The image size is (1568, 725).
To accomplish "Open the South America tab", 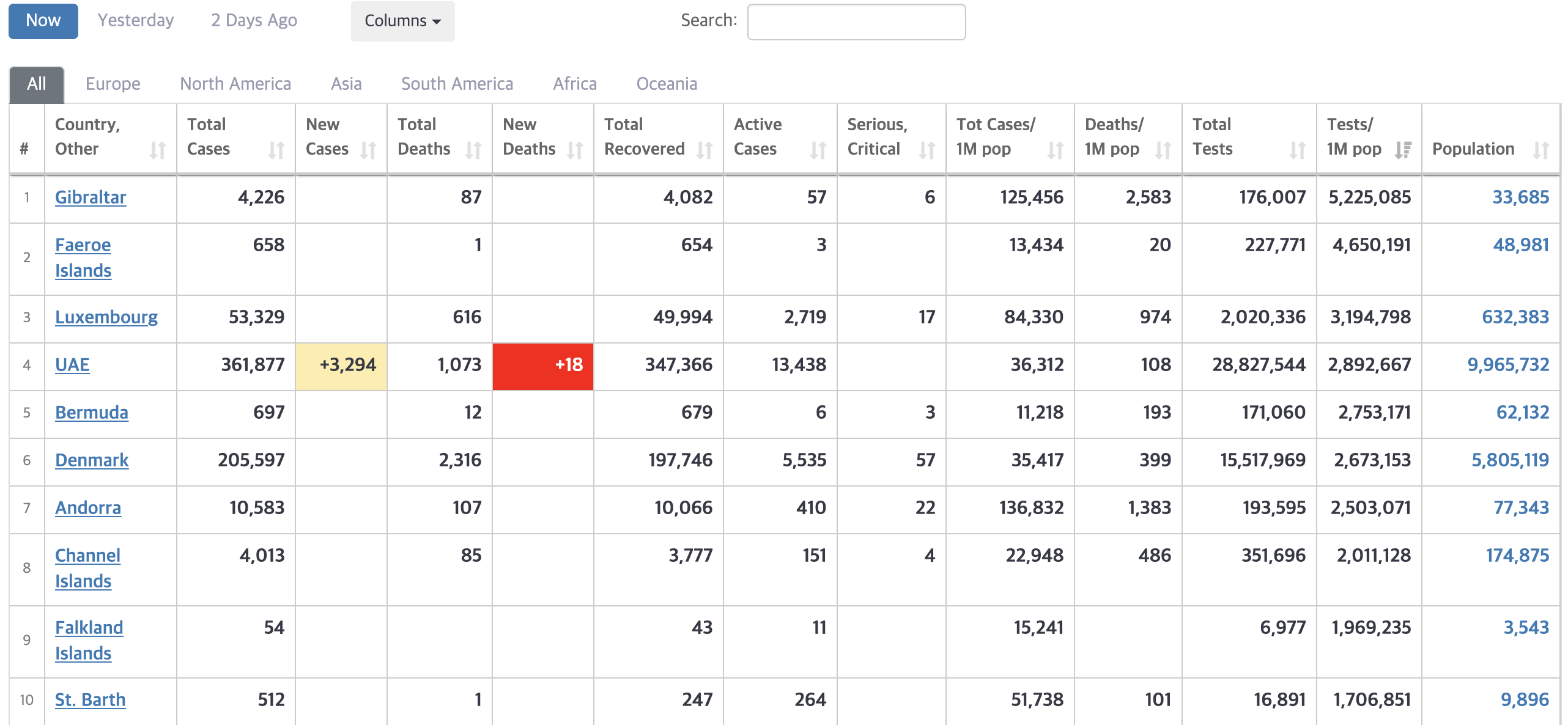I will [457, 84].
